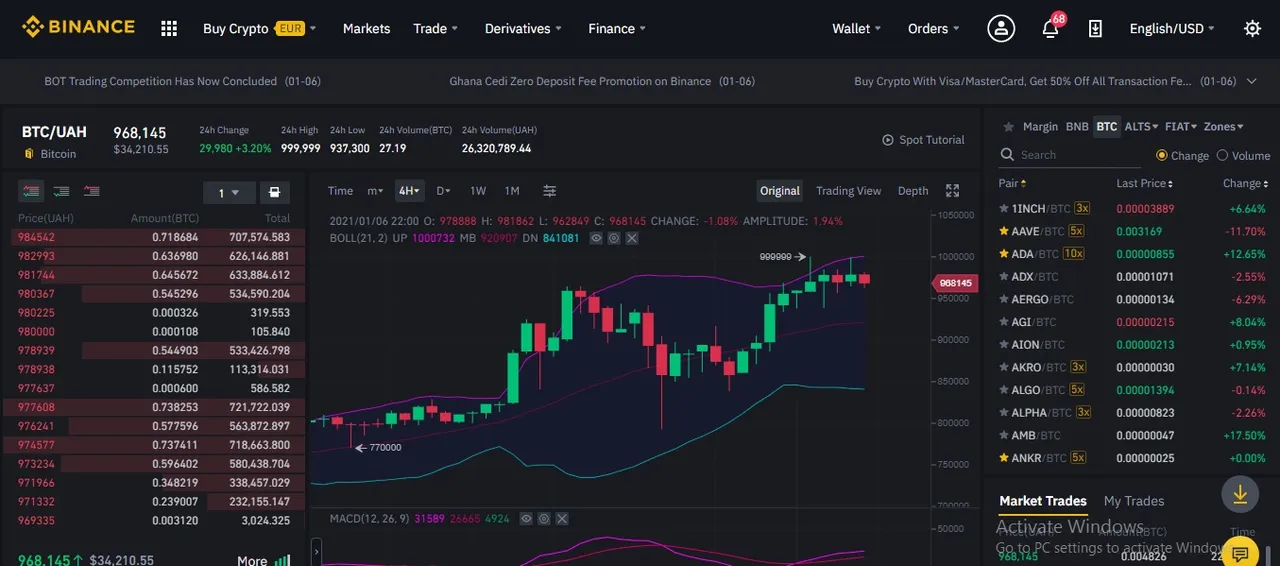Unfavorite the ADA/BTC pair star
This screenshot has height=566, width=1280.
click(x=1004, y=254)
